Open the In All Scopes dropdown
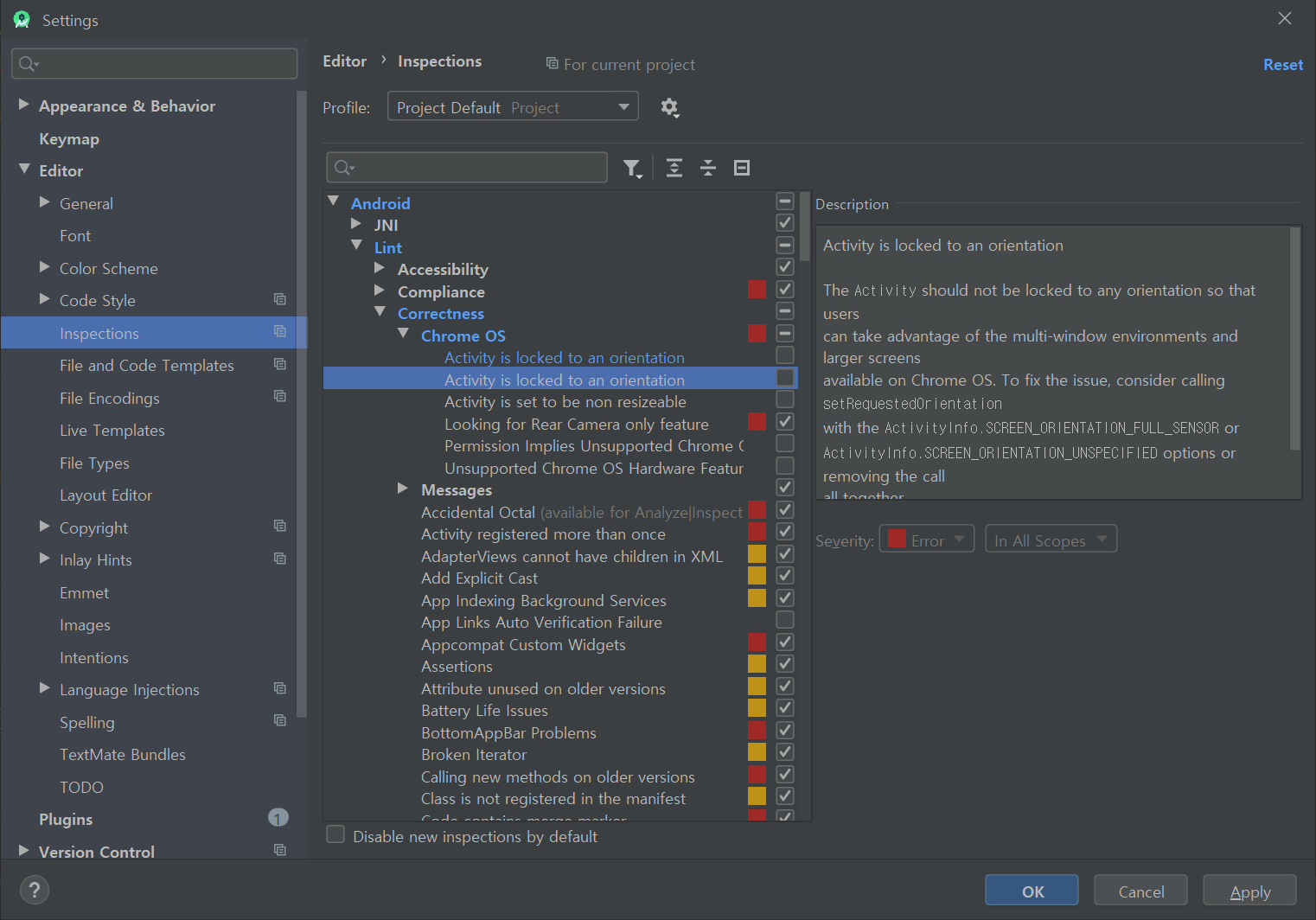 click(1051, 540)
